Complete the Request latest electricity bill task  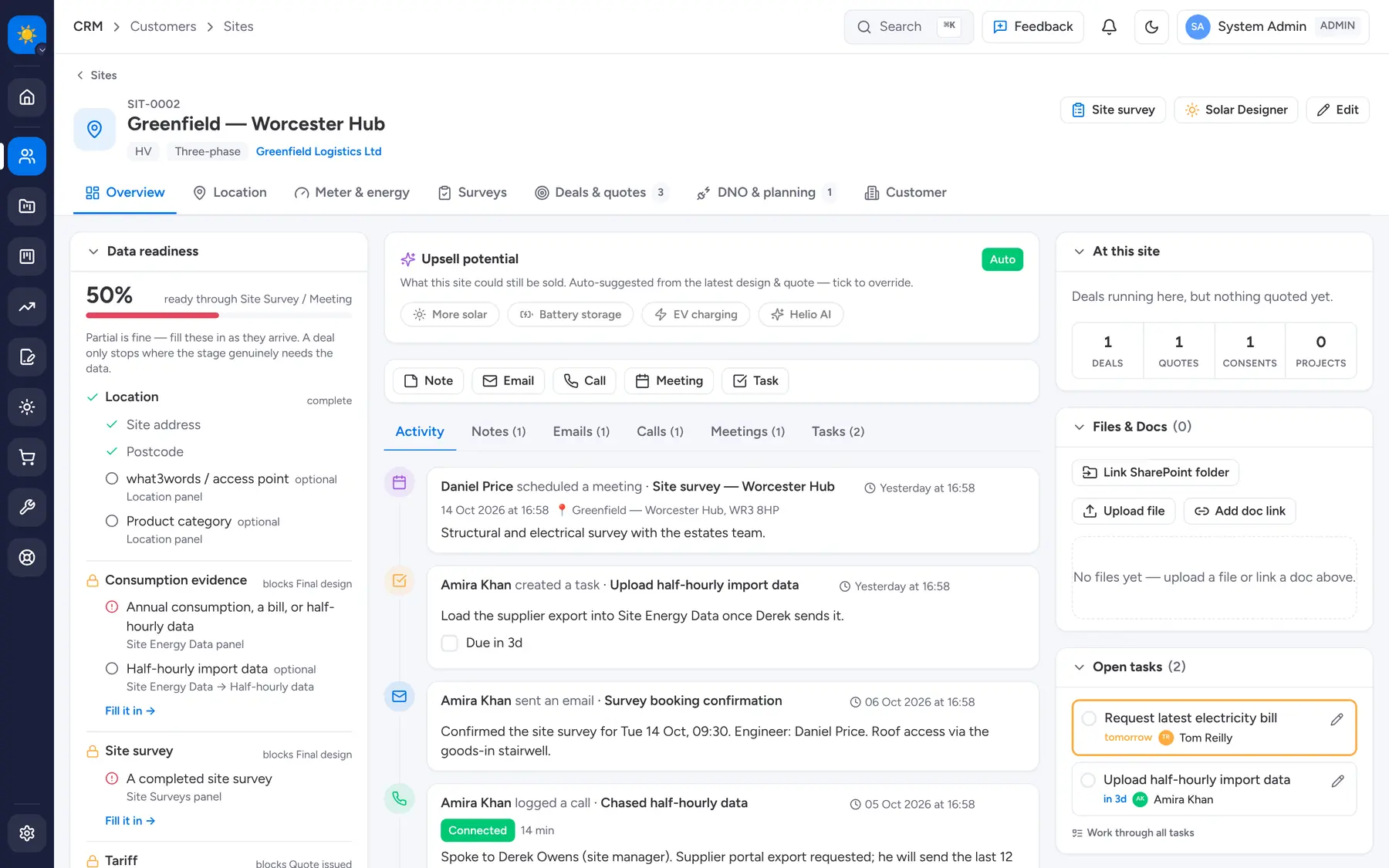point(1089,718)
